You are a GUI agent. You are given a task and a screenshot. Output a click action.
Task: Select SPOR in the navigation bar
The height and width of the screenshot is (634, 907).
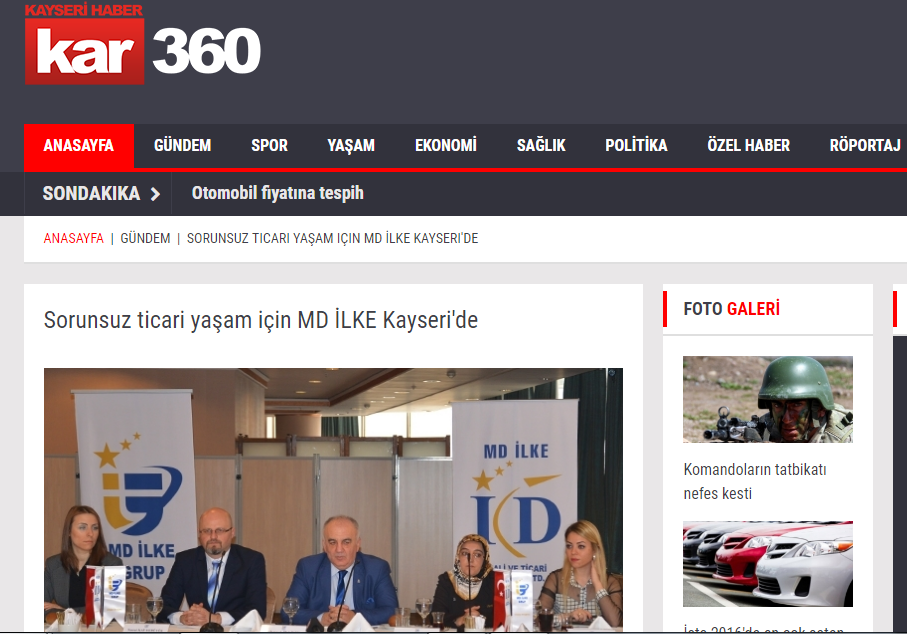(269, 146)
